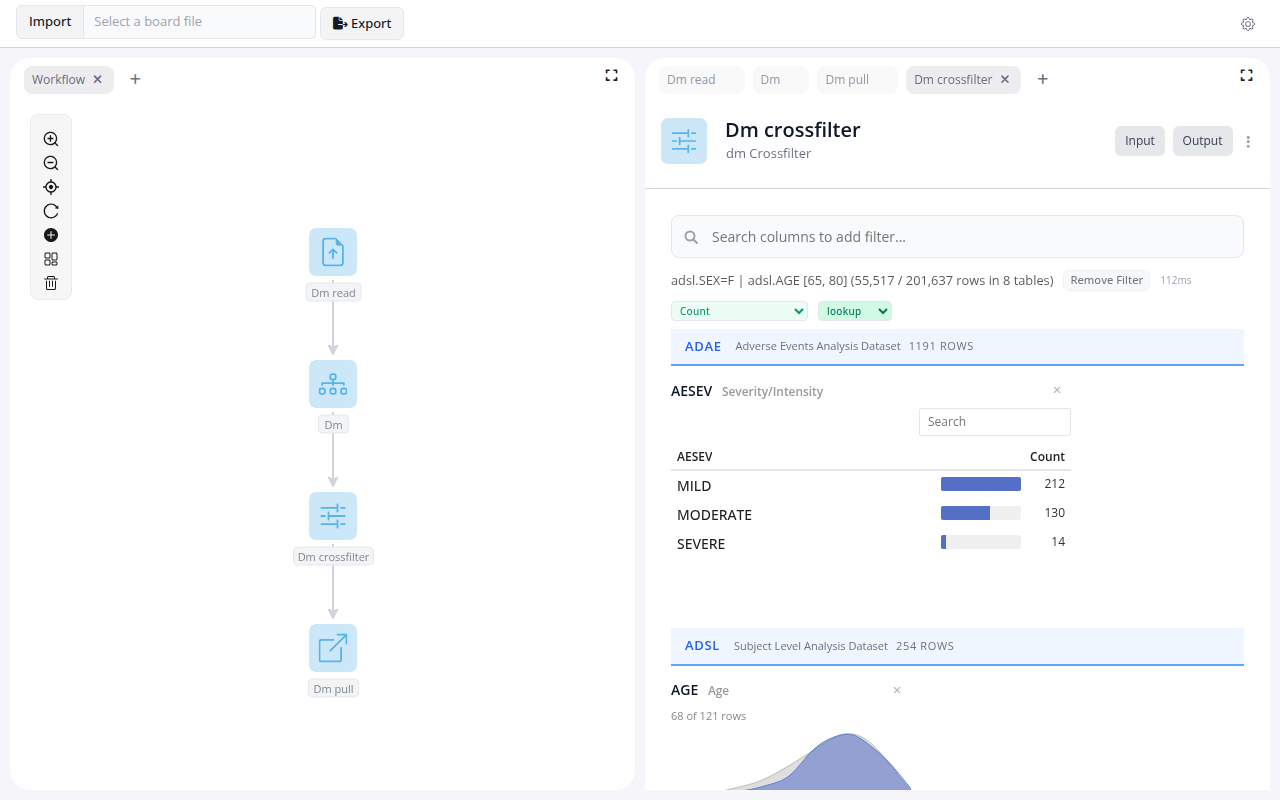Open the Dm crossfilter kebab menu
The width and height of the screenshot is (1280, 800).
point(1248,142)
